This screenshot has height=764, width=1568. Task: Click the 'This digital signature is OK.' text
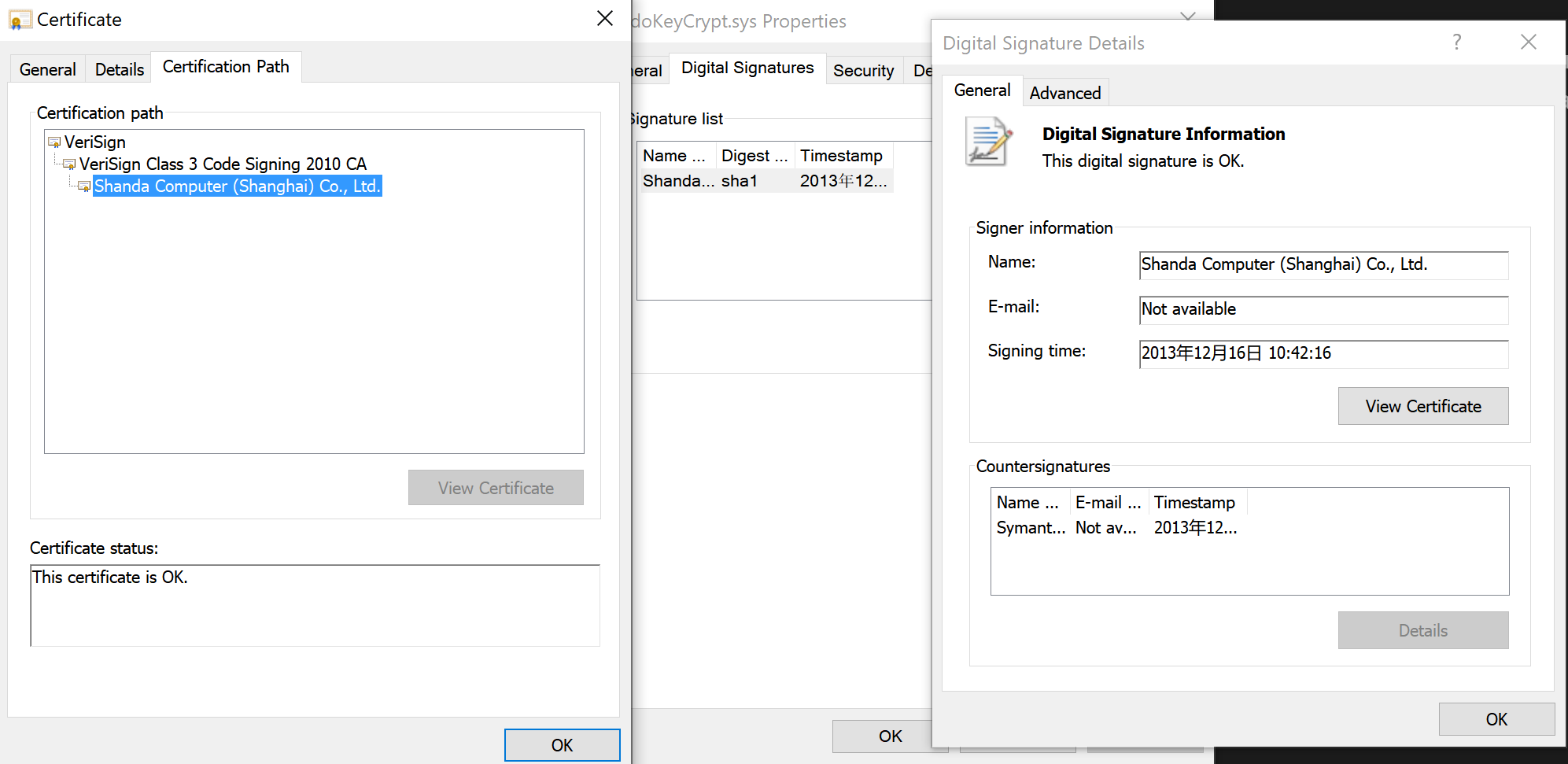click(x=1143, y=161)
